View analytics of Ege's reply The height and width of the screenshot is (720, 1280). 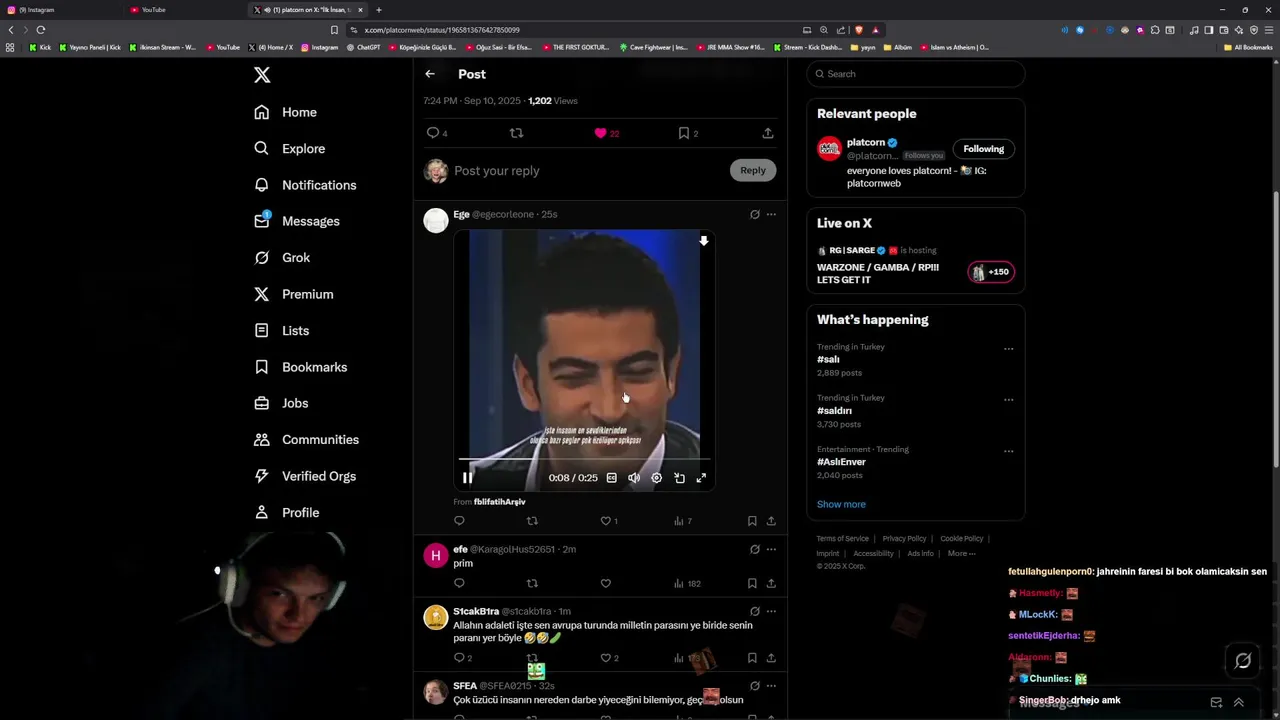(682, 521)
